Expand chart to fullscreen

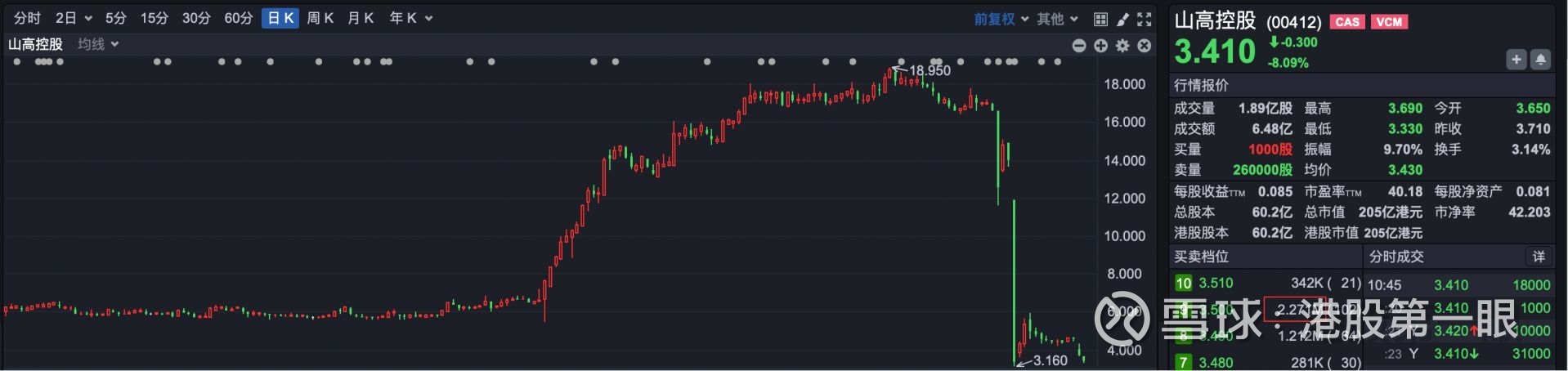(1145, 19)
